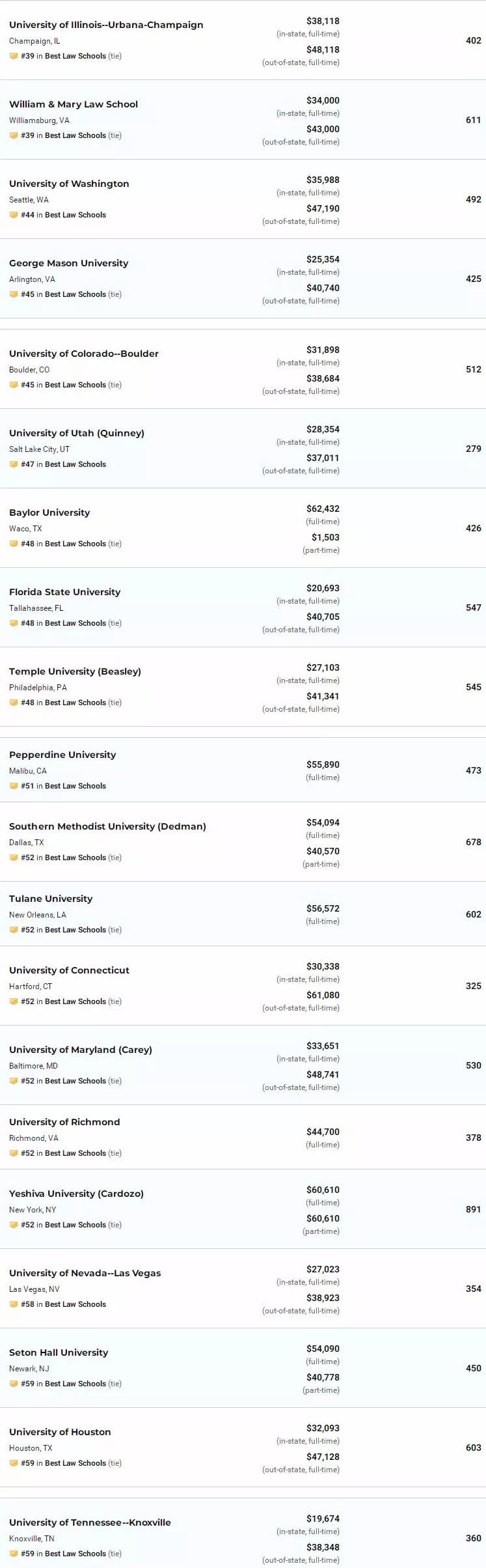Visit Temple University (Beasley) profile
The width and height of the screenshot is (486, 1568).
coord(75,671)
